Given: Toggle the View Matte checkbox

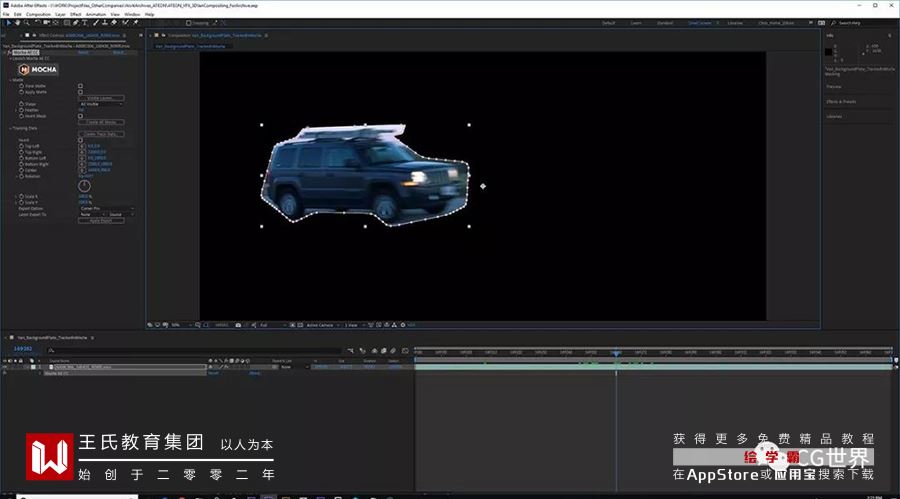Looking at the screenshot, I should [80, 86].
